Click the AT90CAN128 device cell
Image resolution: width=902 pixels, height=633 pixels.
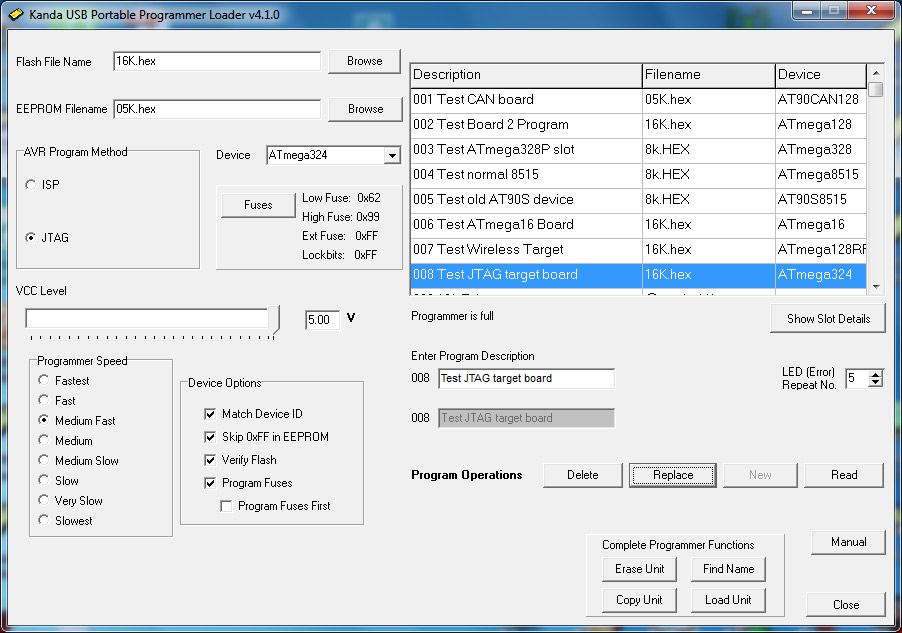tap(821, 100)
